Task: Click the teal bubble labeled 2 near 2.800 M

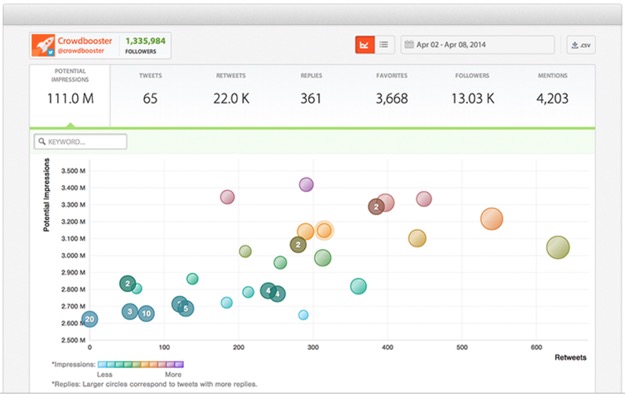Action: [x=128, y=284]
